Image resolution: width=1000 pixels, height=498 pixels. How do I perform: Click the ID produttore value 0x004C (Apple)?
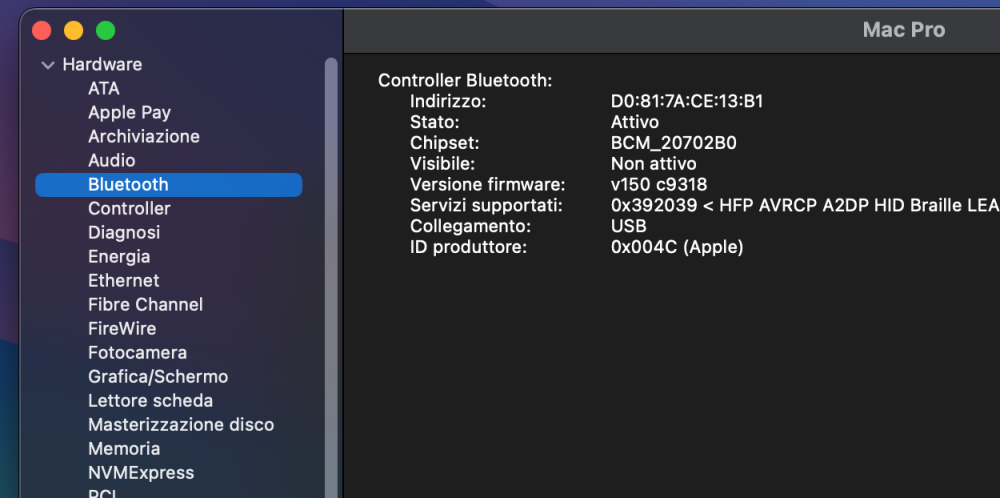click(677, 247)
